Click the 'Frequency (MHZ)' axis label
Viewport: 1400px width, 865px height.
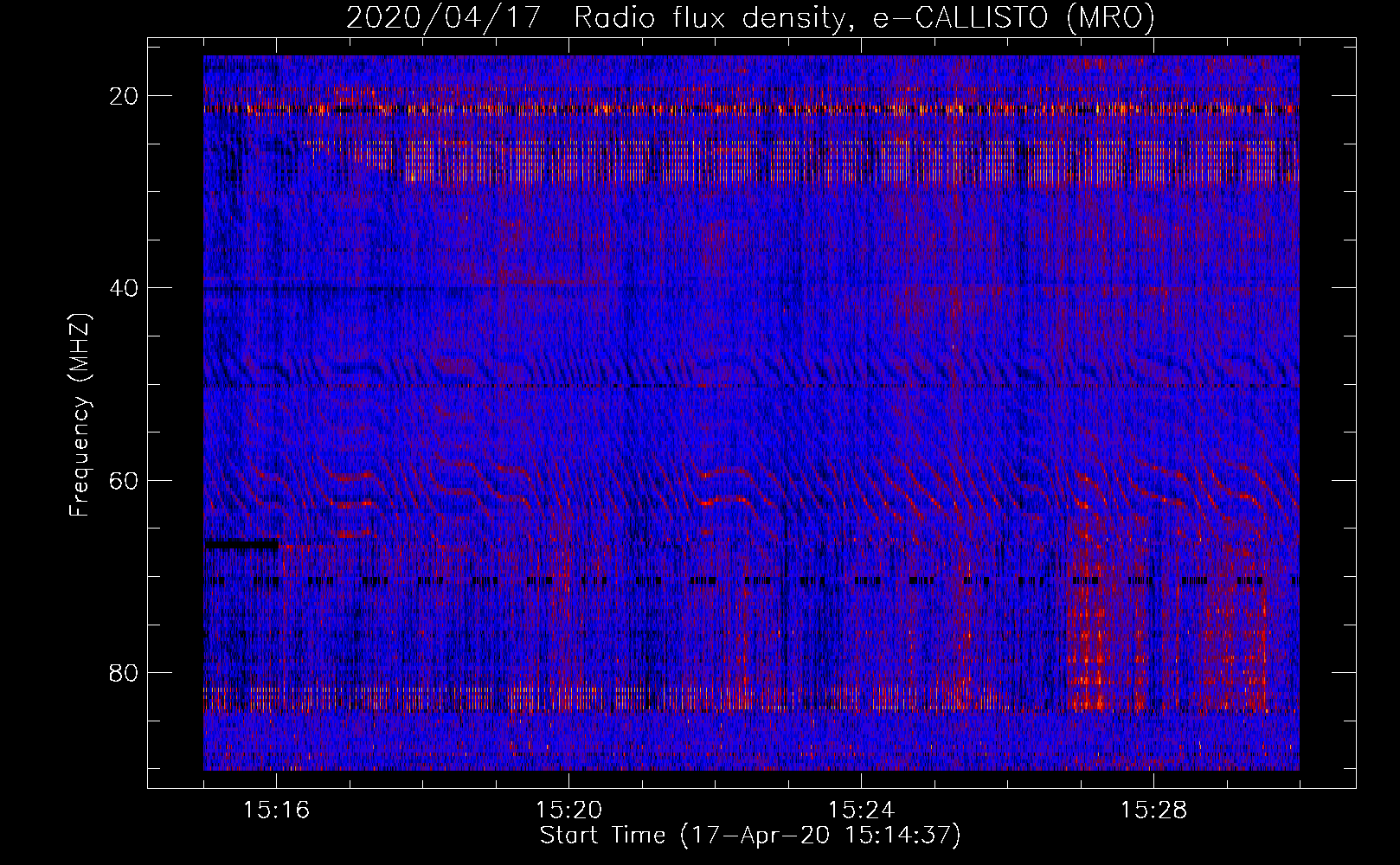click(x=80, y=415)
